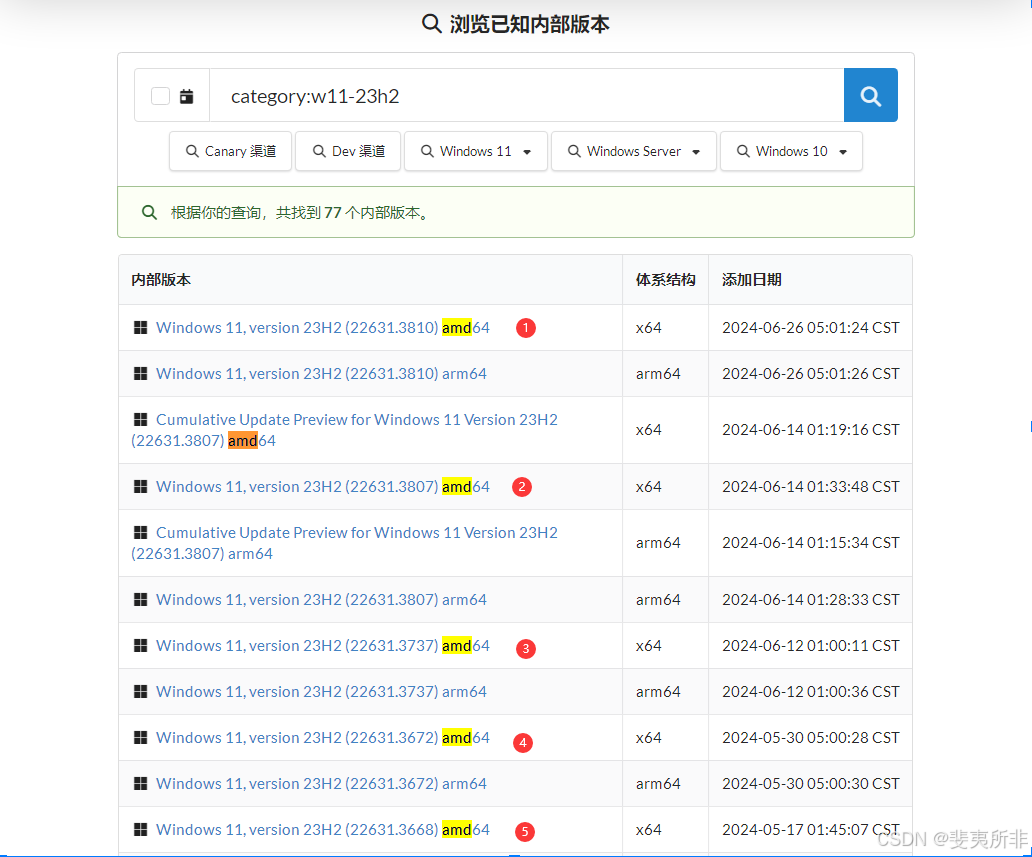Expand the Windows 11 dropdown
Image resolution: width=1032 pixels, height=857 pixels.
(476, 151)
